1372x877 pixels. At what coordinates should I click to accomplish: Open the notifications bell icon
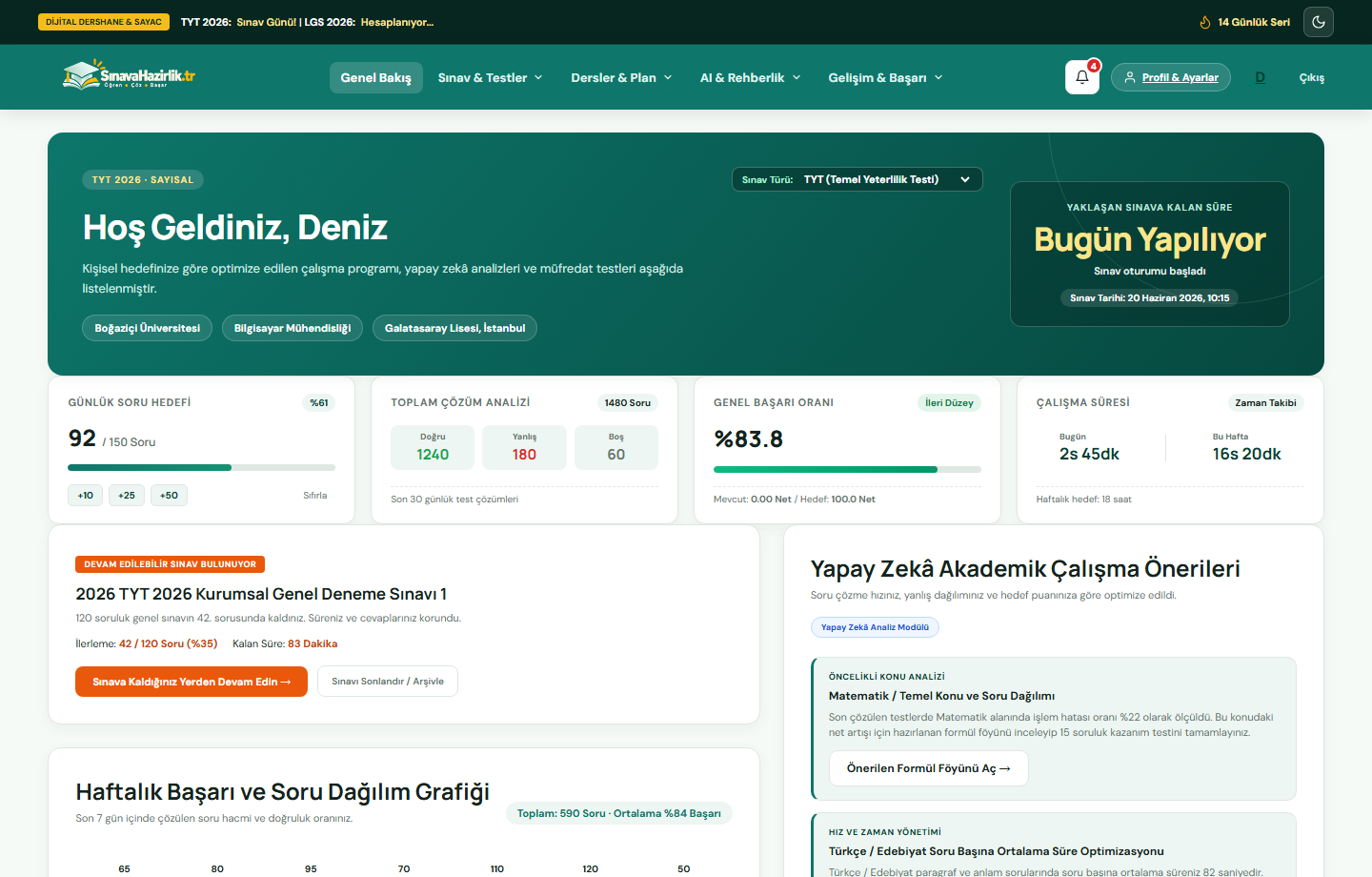[1082, 77]
